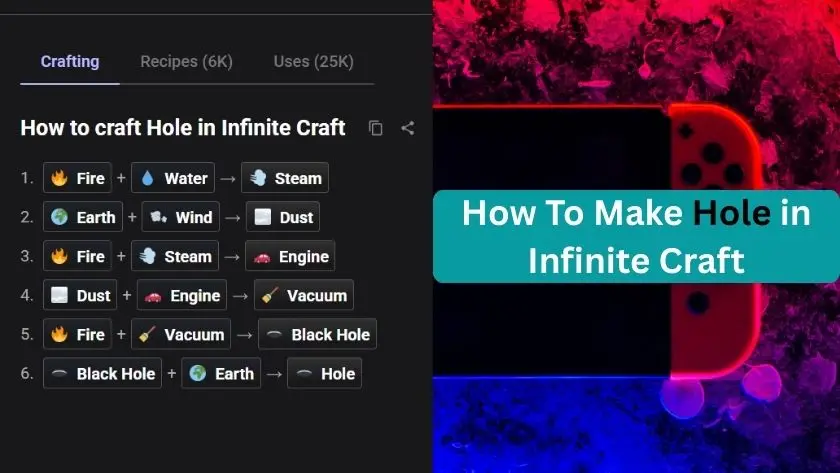Open Dust result in step 2
This screenshot has width=840, height=473.
click(x=283, y=217)
